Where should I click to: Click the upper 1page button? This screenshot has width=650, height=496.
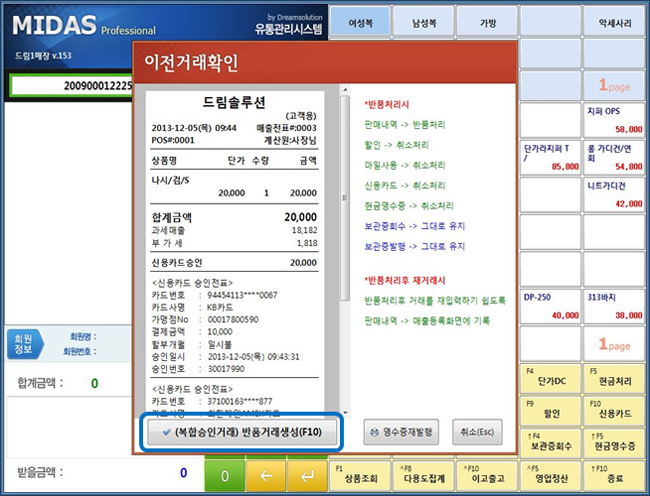coord(614,85)
